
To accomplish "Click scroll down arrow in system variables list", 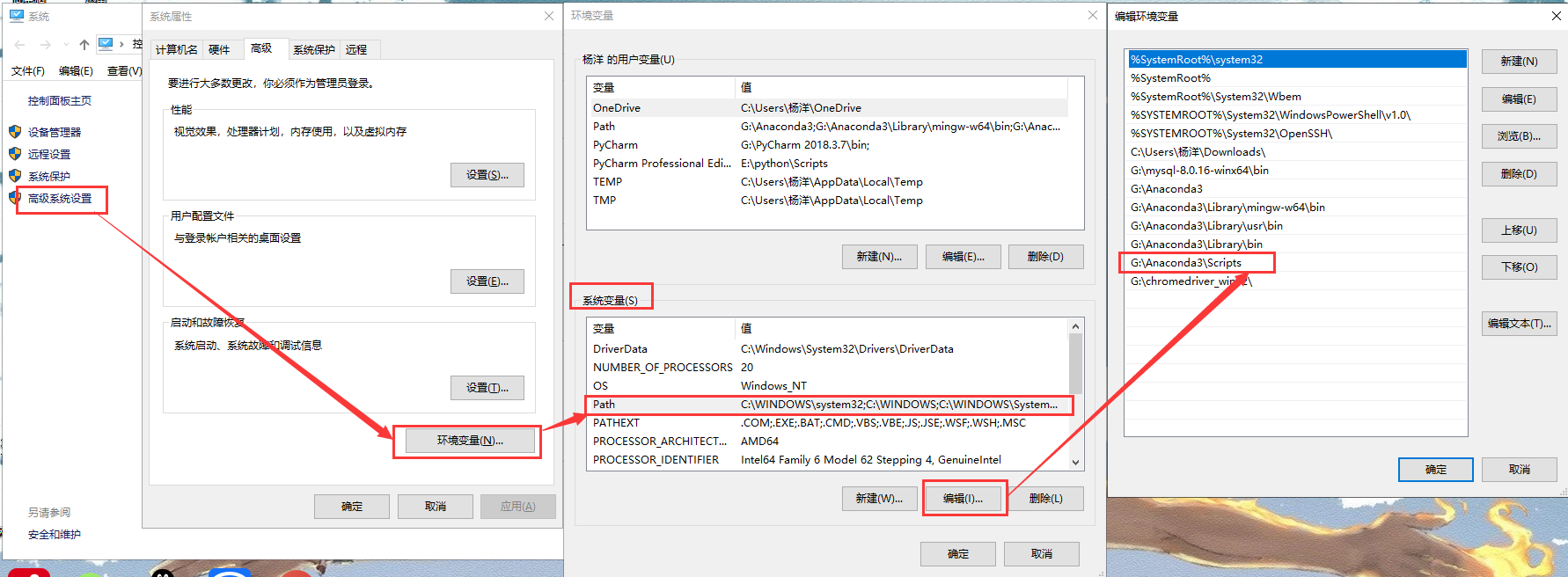I will [1075, 462].
